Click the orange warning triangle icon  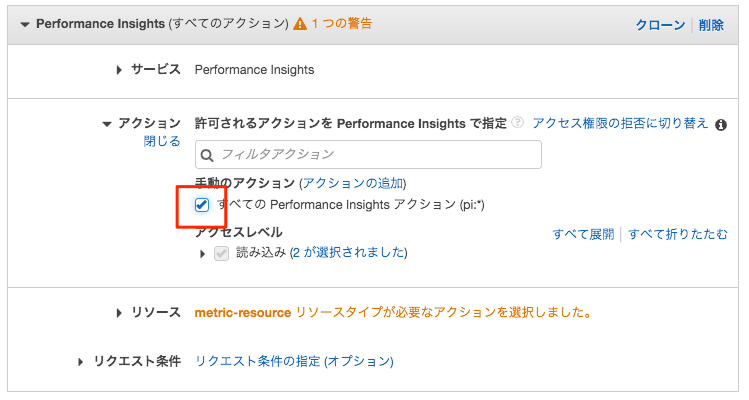300,23
